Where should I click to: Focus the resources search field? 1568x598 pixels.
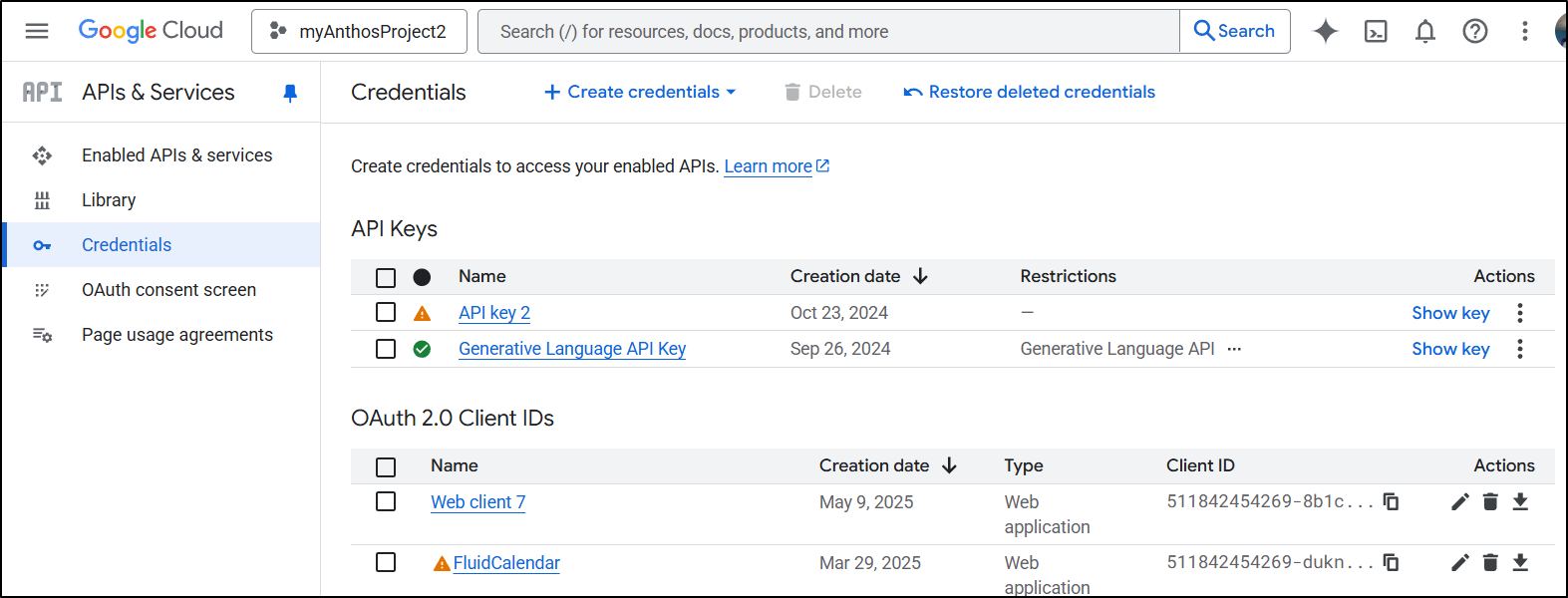829,31
